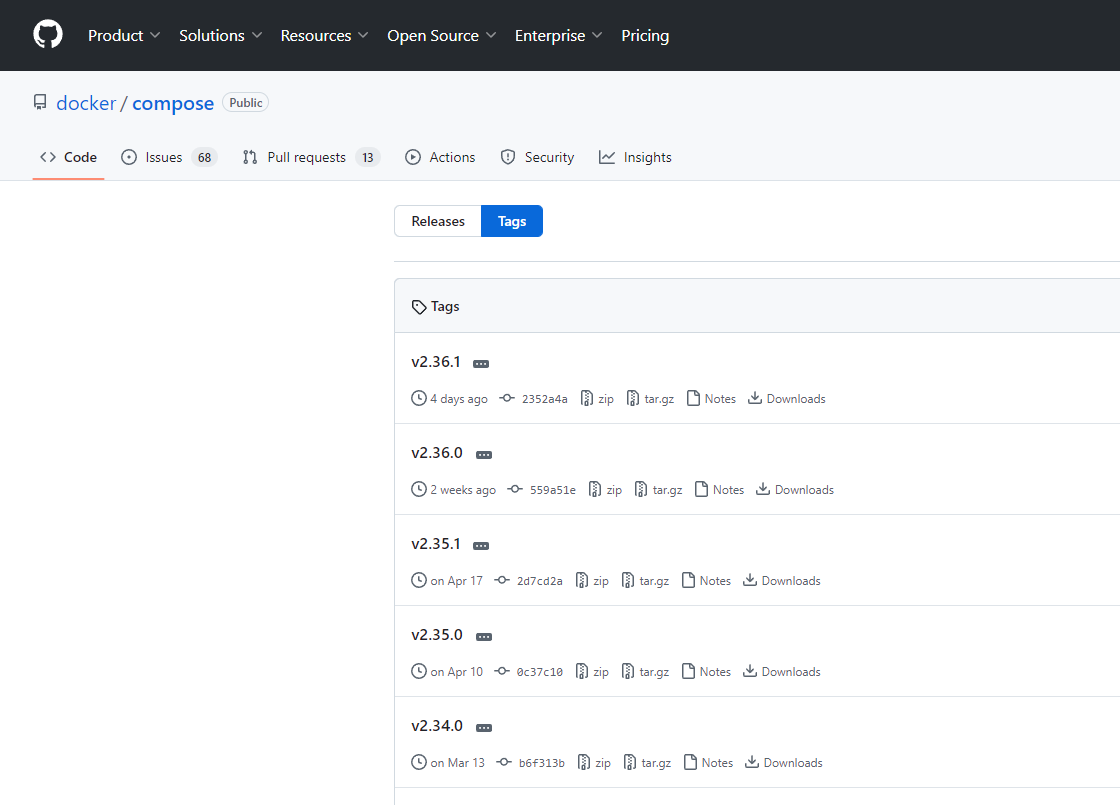1120x805 pixels.
Task: Open commit 2d7cd2a
Action: [529, 581]
